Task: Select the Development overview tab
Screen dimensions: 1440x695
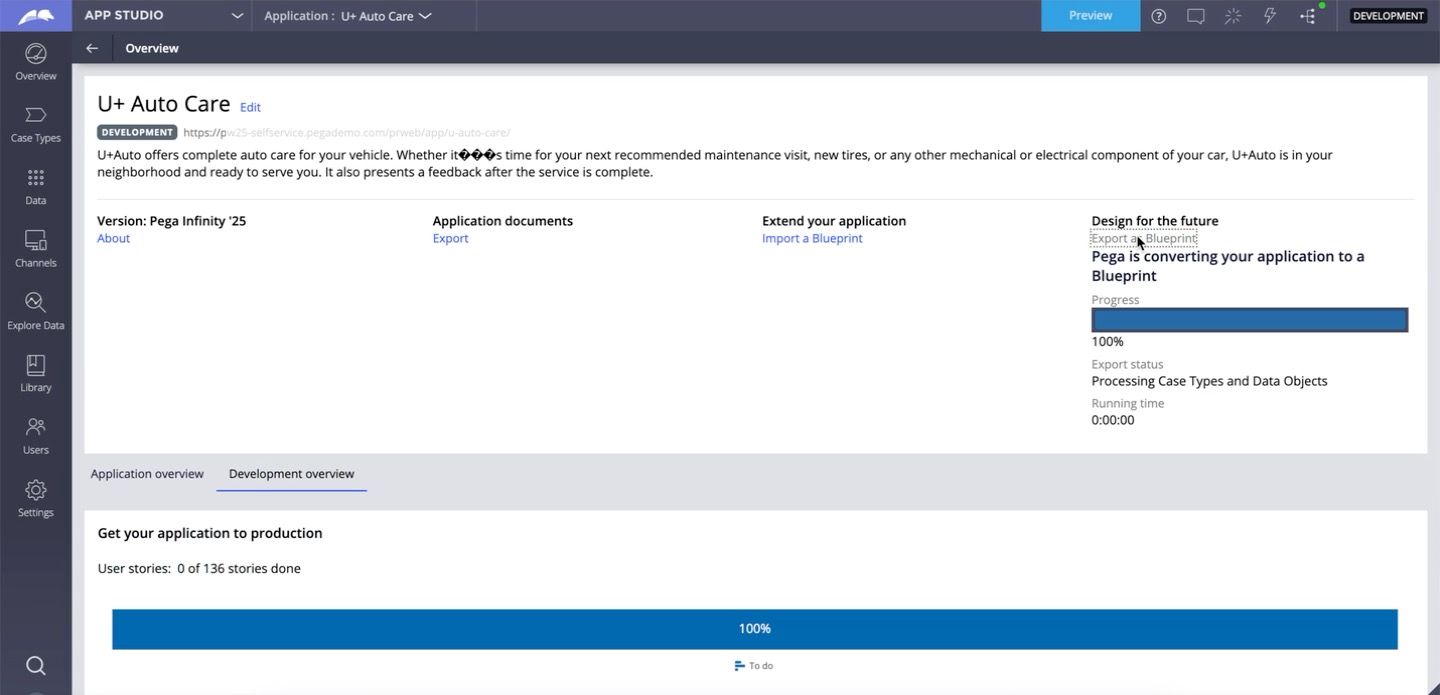Action: 291,474
